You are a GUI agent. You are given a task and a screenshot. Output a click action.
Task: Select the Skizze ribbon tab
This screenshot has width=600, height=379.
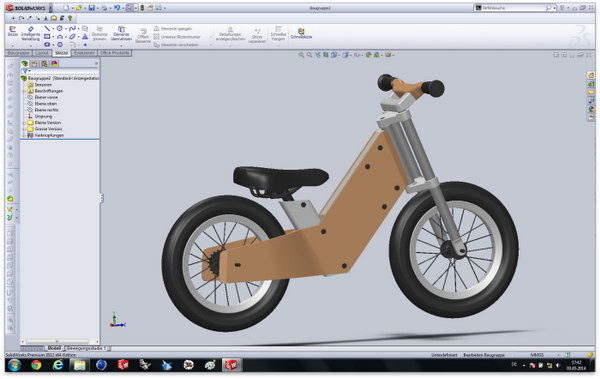coord(62,53)
